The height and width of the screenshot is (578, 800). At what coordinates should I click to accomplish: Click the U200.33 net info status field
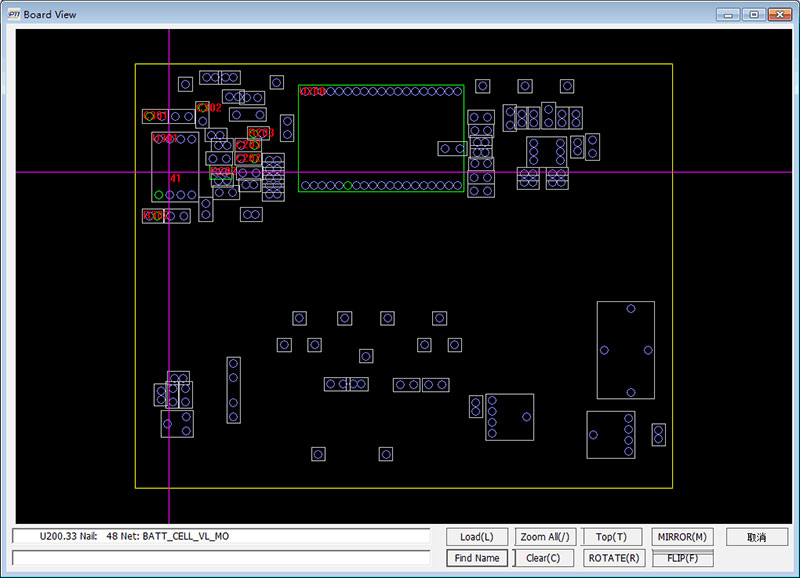pyautogui.click(x=224, y=537)
